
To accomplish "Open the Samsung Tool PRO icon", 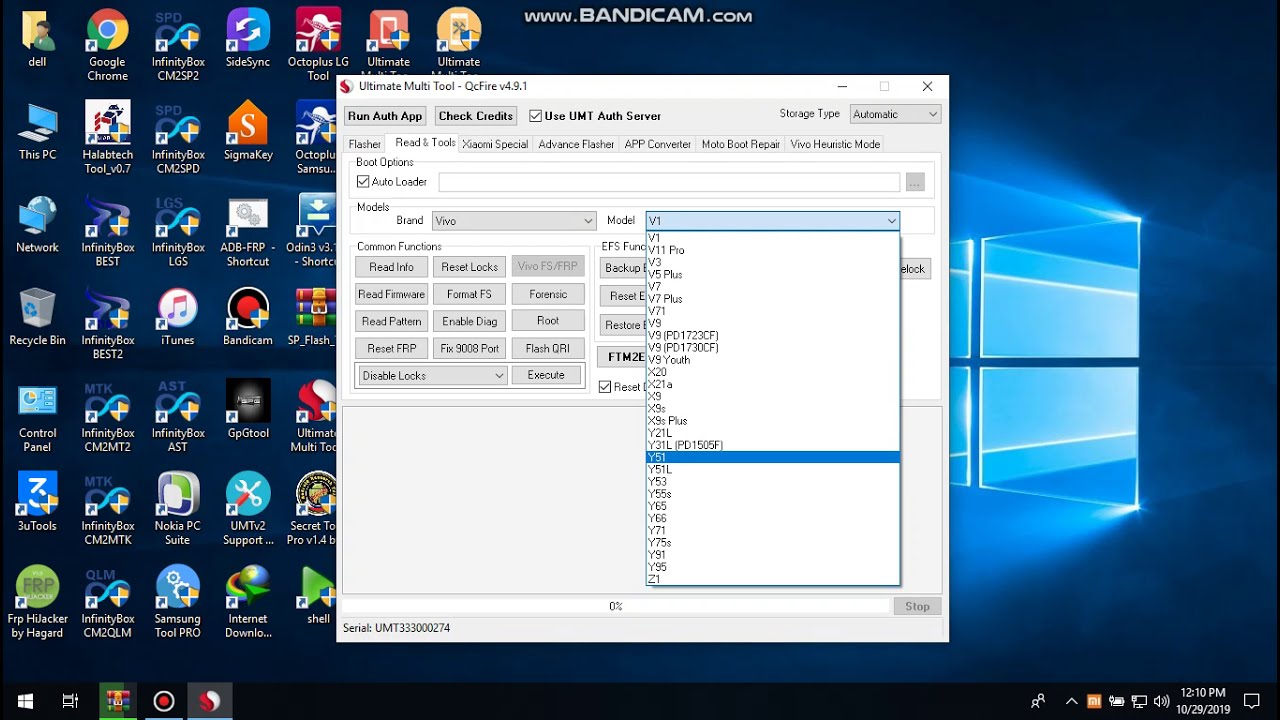I will coord(178,603).
